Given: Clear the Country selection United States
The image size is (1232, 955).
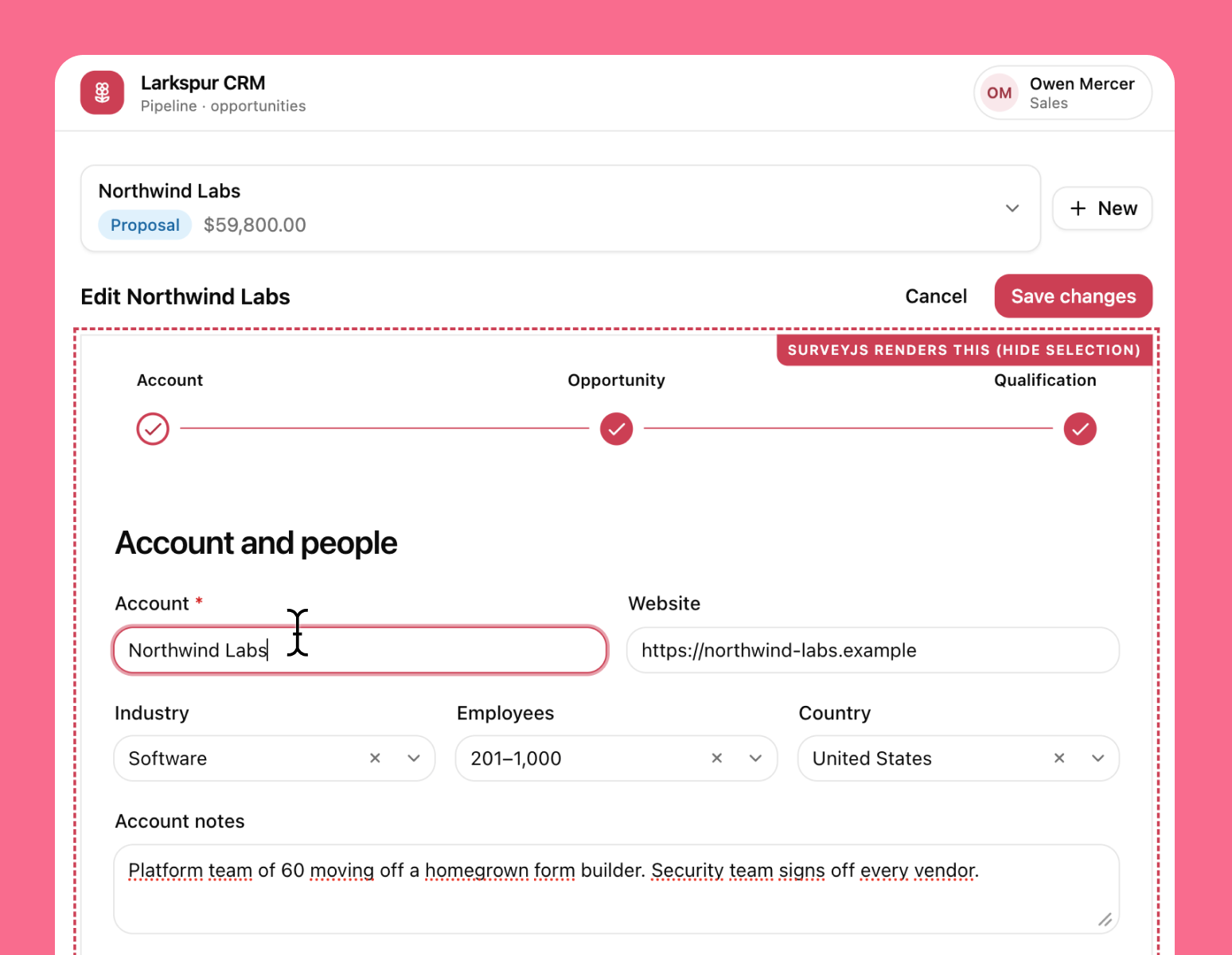Looking at the screenshot, I should click(x=1059, y=758).
